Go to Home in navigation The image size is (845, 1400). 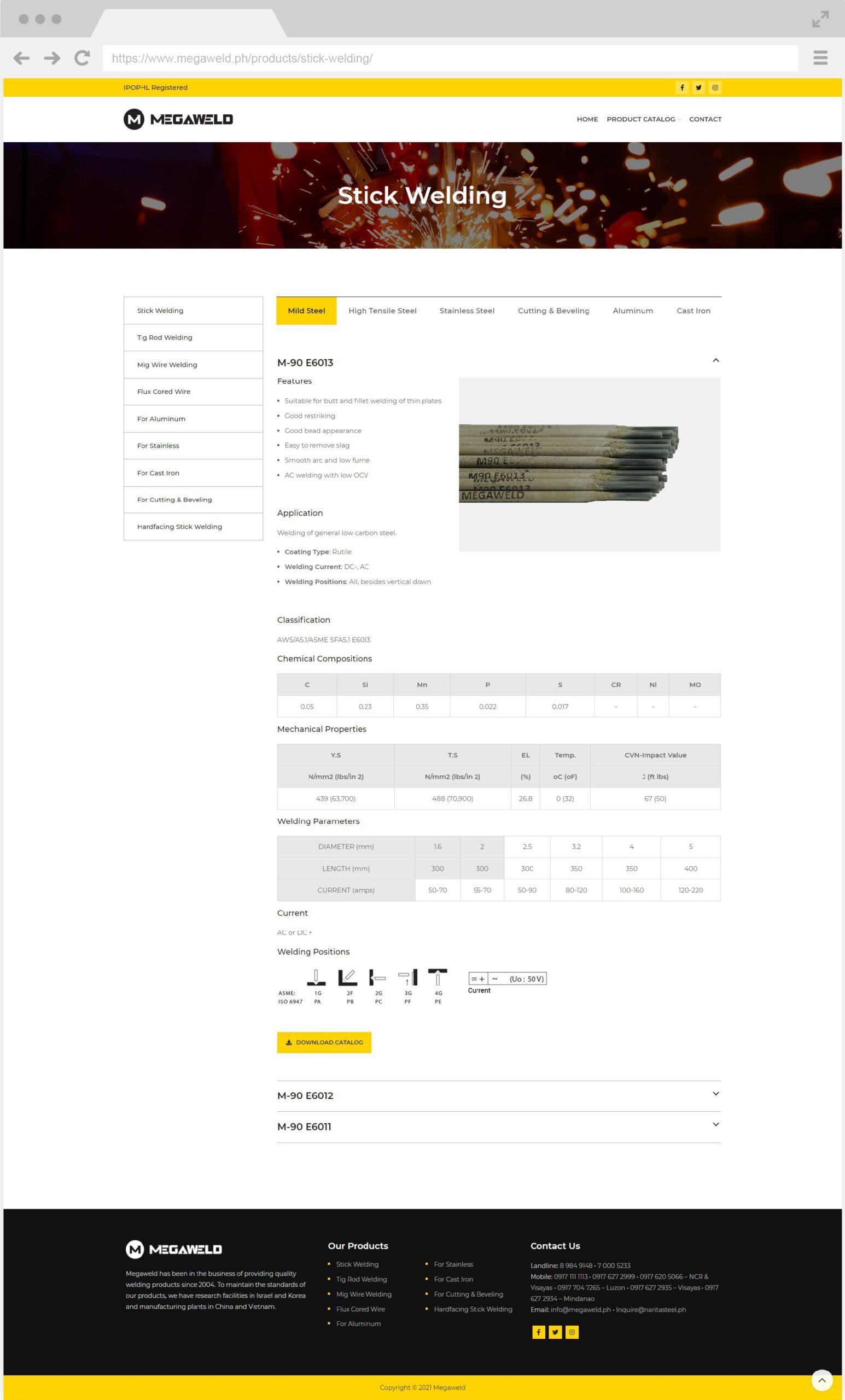[x=587, y=119]
